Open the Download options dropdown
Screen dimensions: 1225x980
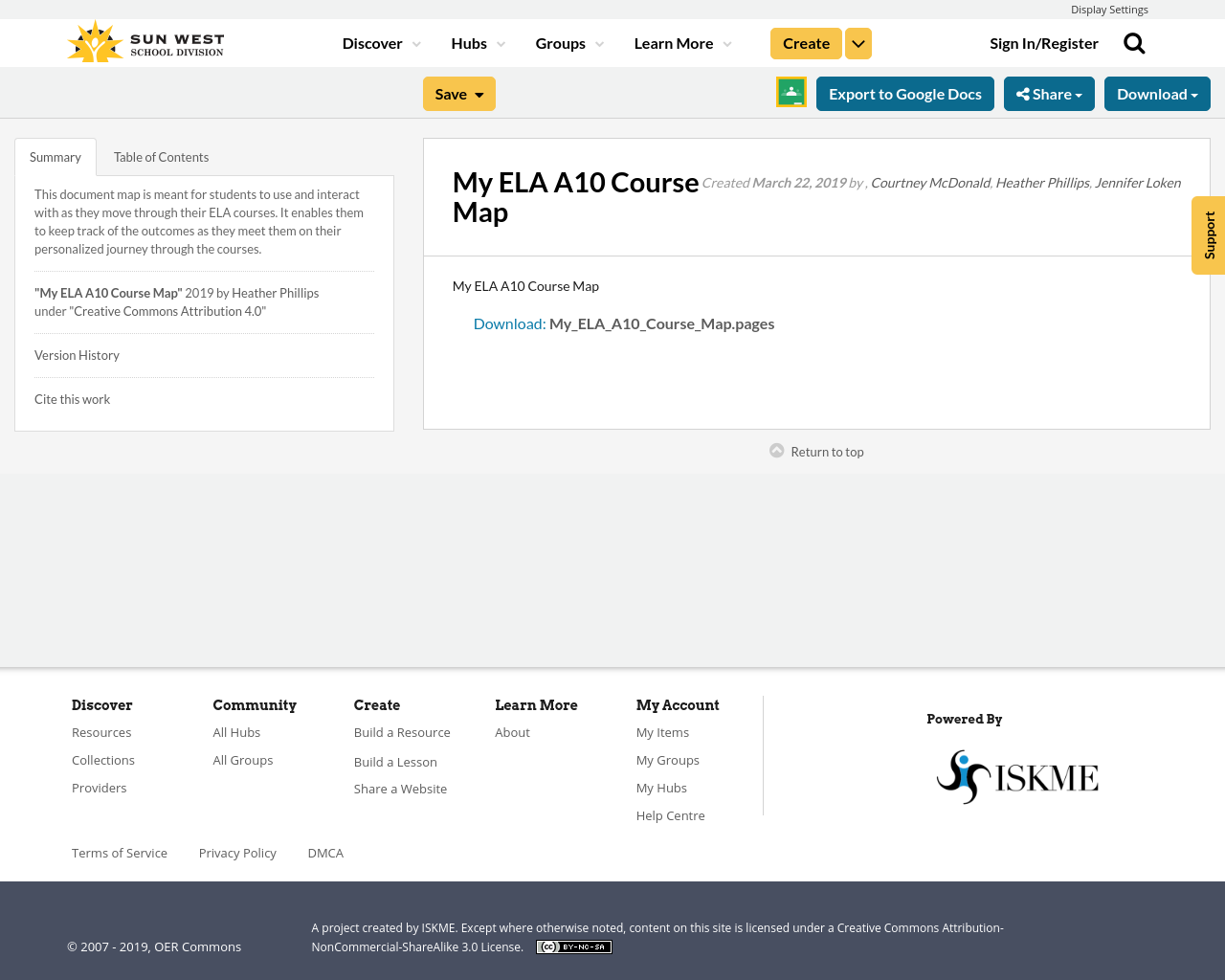(1157, 92)
